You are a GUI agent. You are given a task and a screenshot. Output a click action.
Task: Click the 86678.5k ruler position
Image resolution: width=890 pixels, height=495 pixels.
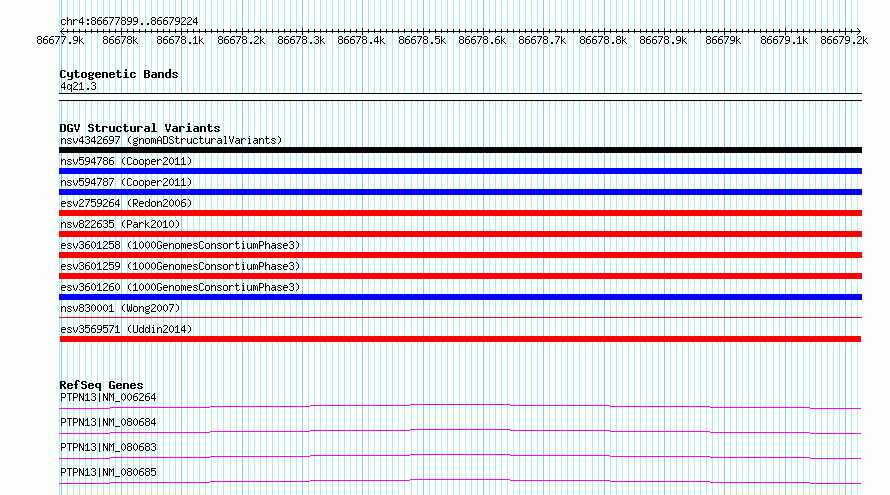422,40
